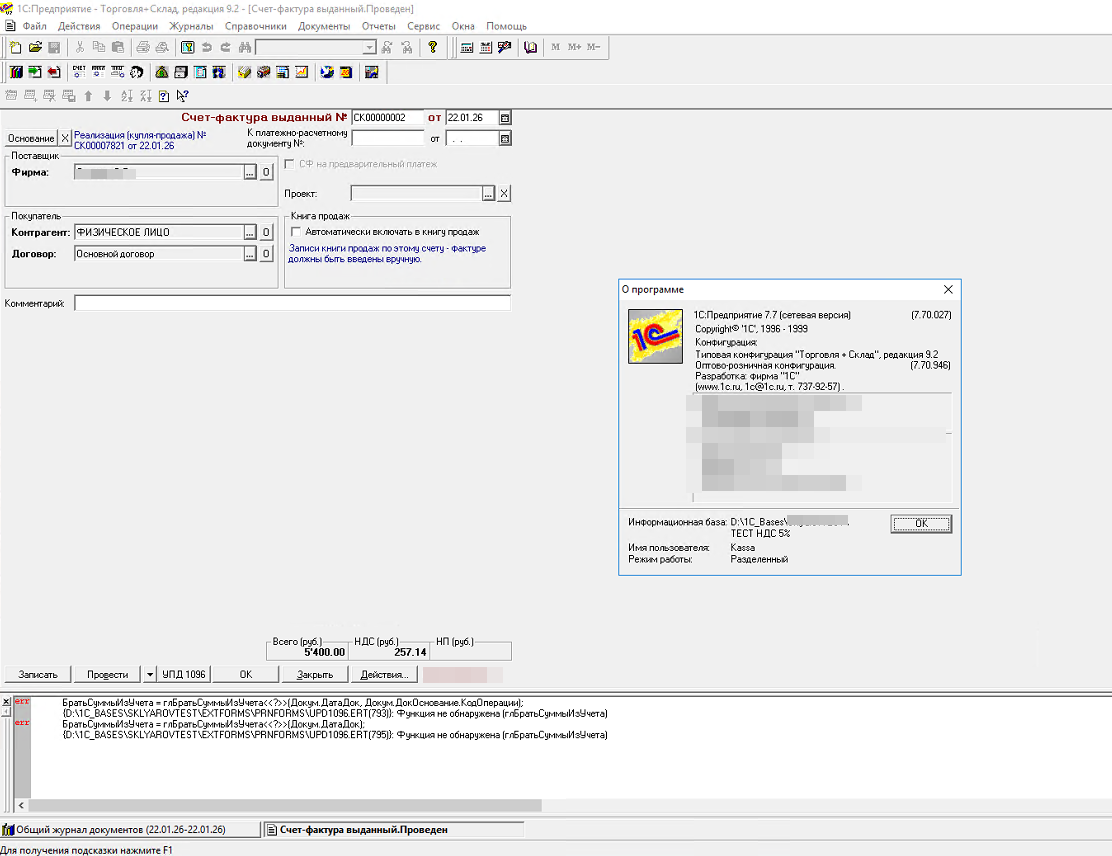Click the Комментарий input field
The image size is (1112, 856).
pyautogui.click(x=292, y=304)
